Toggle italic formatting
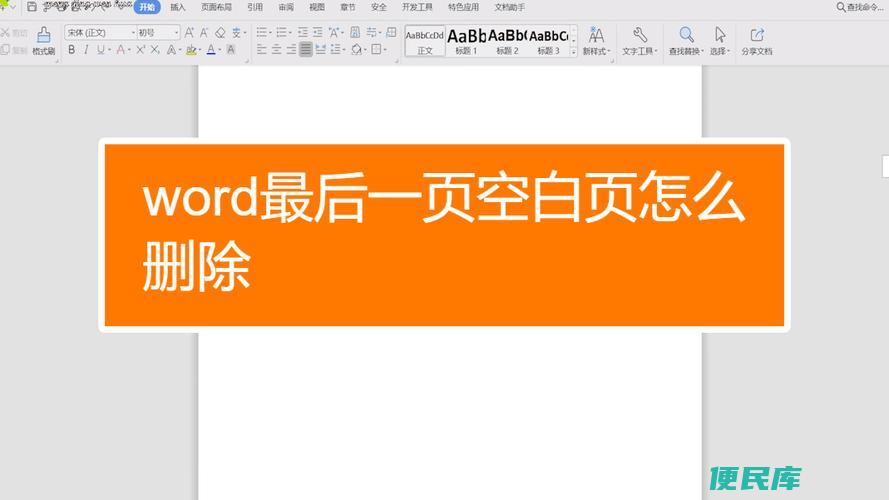Screen dimensions: 889x500 point(86,50)
